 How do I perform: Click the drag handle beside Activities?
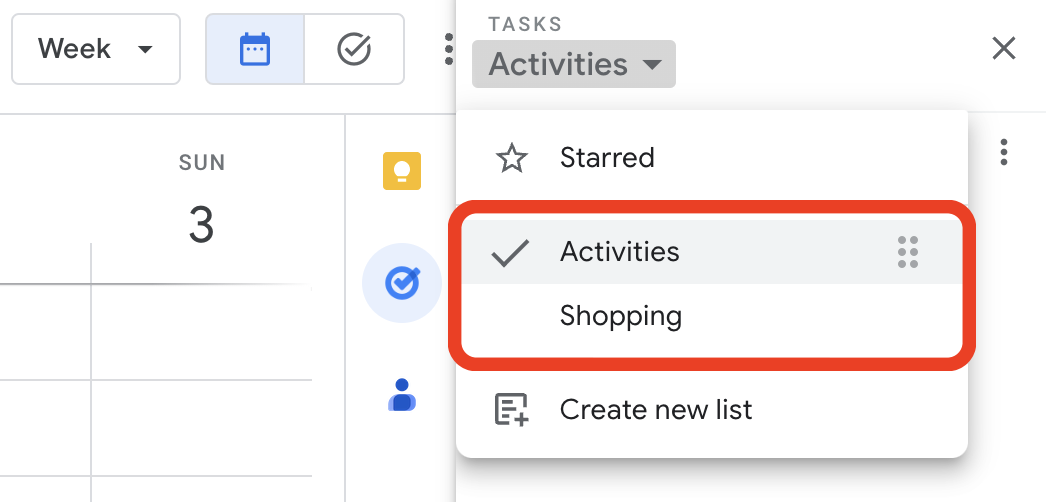click(908, 252)
